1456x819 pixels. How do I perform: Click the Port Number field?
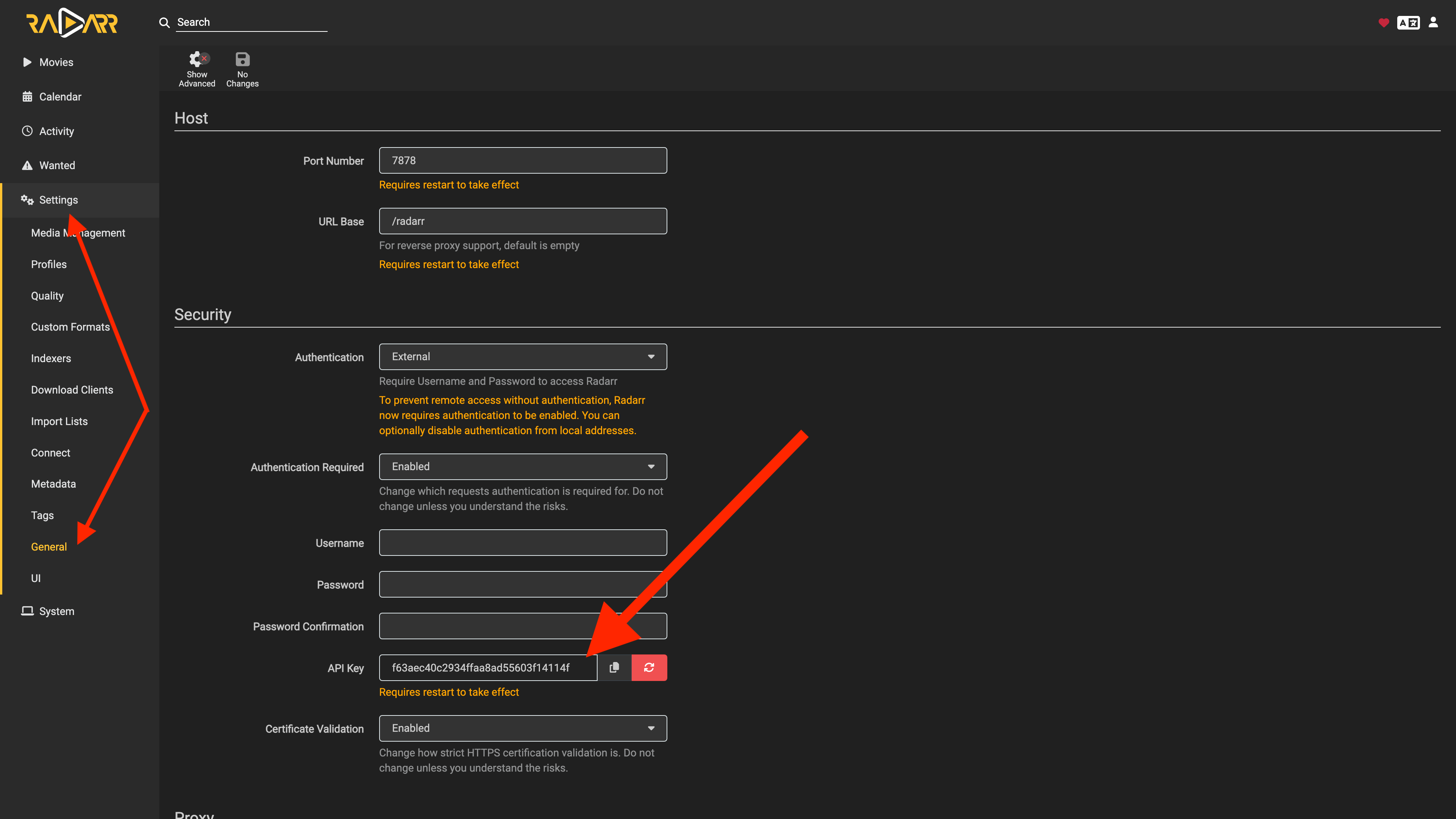523,160
